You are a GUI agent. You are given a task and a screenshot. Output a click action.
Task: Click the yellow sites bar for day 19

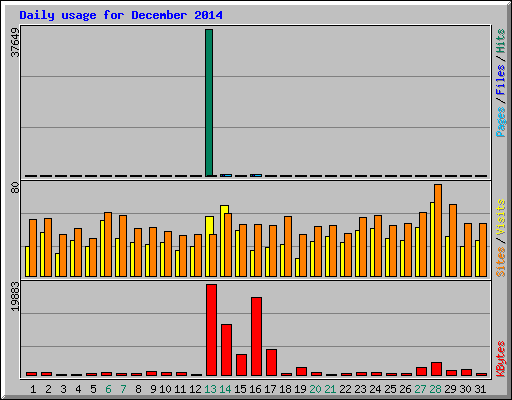tap(297, 267)
